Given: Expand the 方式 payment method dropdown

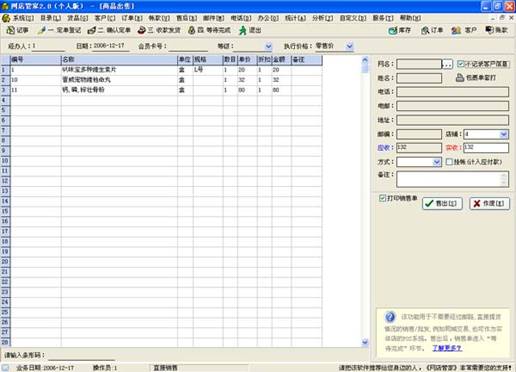Looking at the screenshot, I should (x=436, y=162).
